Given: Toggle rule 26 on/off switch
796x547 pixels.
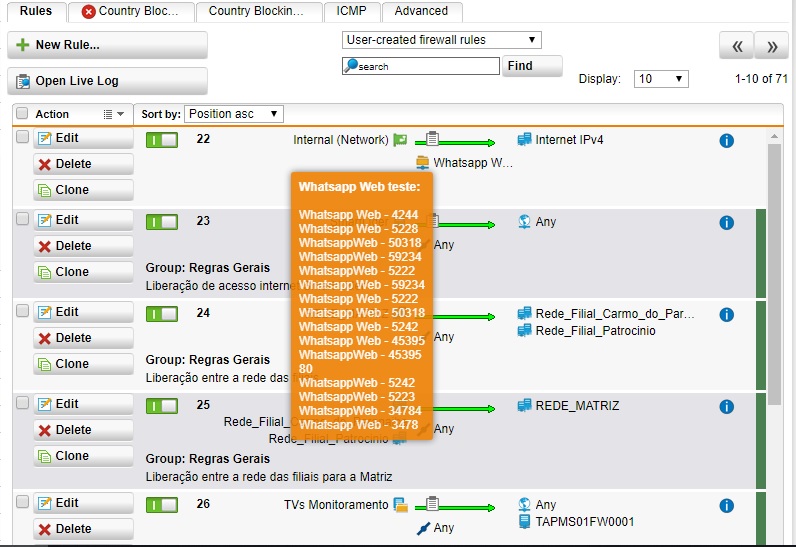Looking at the screenshot, I should pyautogui.click(x=162, y=505).
